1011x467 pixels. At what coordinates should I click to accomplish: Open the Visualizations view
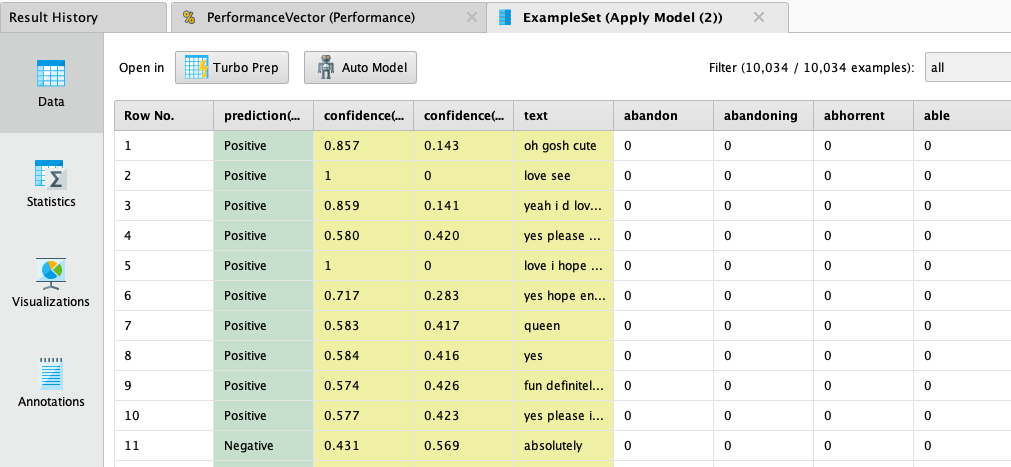pyautogui.click(x=51, y=284)
